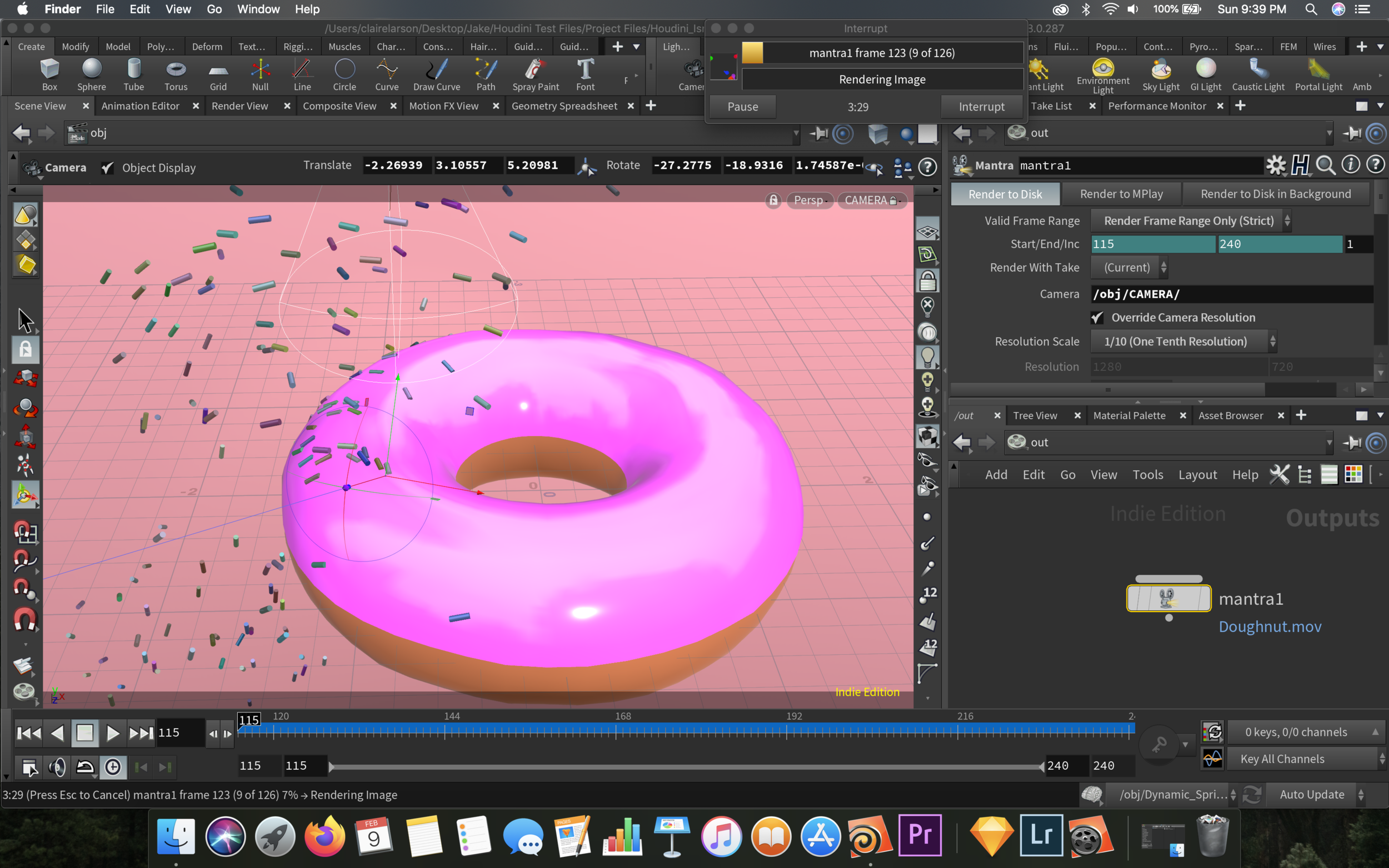Open the Deform shelf tab
1389x868 pixels.
pos(207,47)
